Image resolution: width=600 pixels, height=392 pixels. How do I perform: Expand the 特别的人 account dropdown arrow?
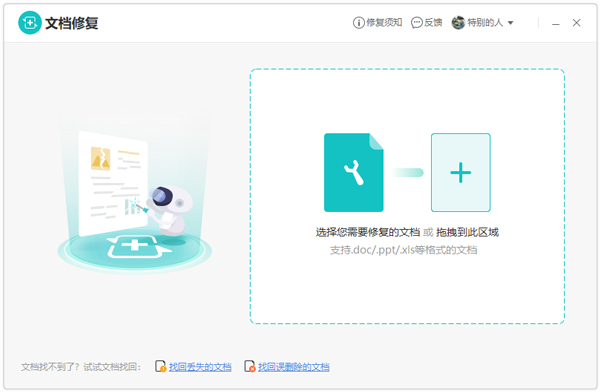click(510, 23)
